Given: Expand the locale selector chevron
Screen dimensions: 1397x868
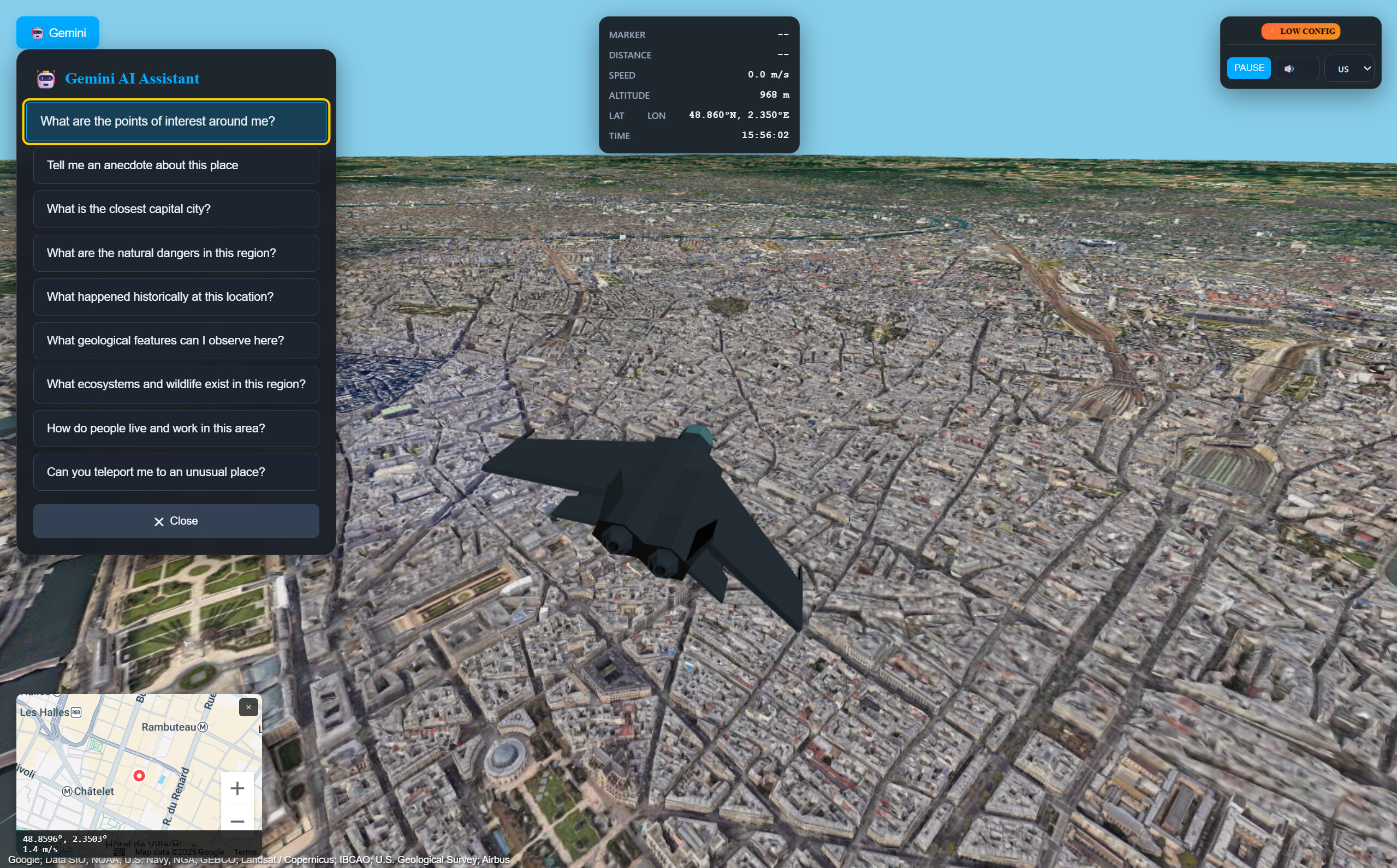Looking at the screenshot, I should point(1366,68).
